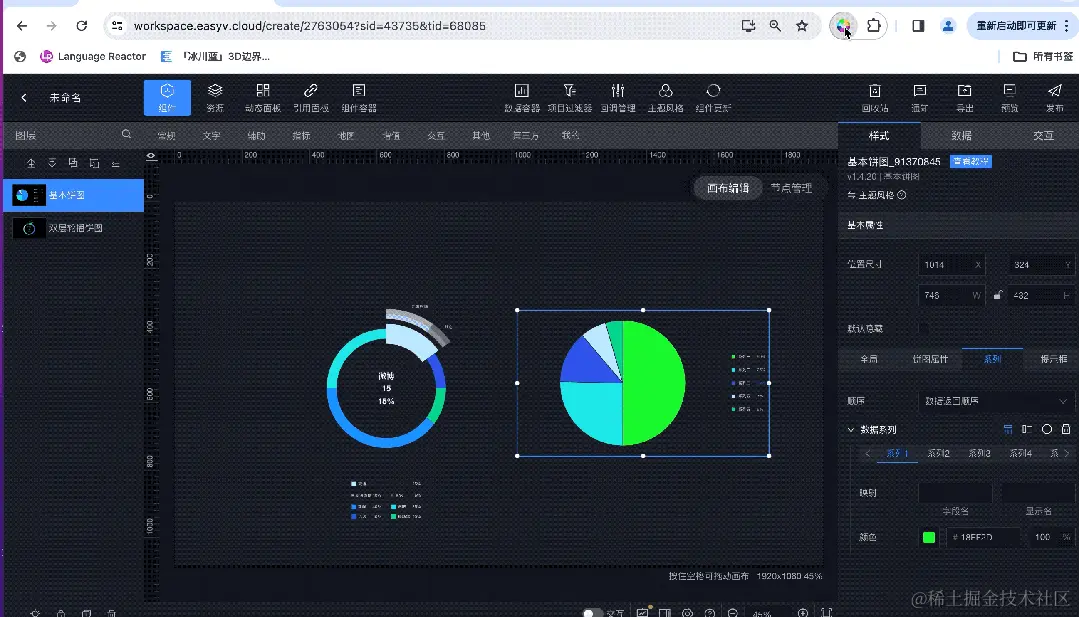Click the first blue list icon in 数据系列 header
Image resolution: width=1079 pixels, height=617 pixels.
coord(1008,429)
